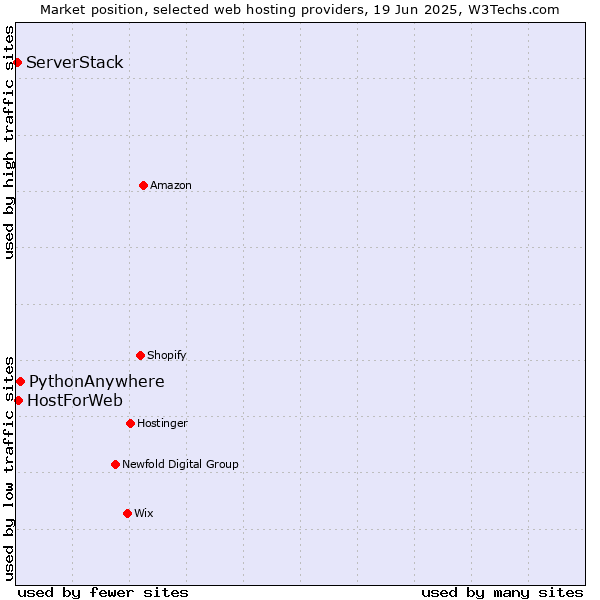
Task: Select the 'Hostinger' label text
Action: tap(162, 423)
